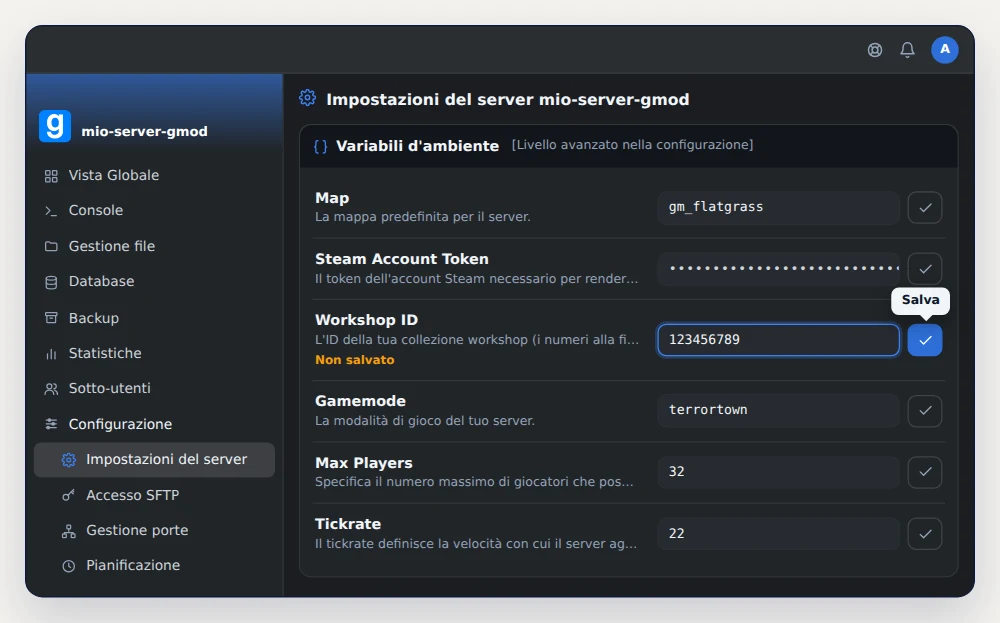Image resolution: width=1000 pixels, height=623 pixels.
Task: Click the 'Variabili d'ambiente' section heading
Action: tap(417, 146)
